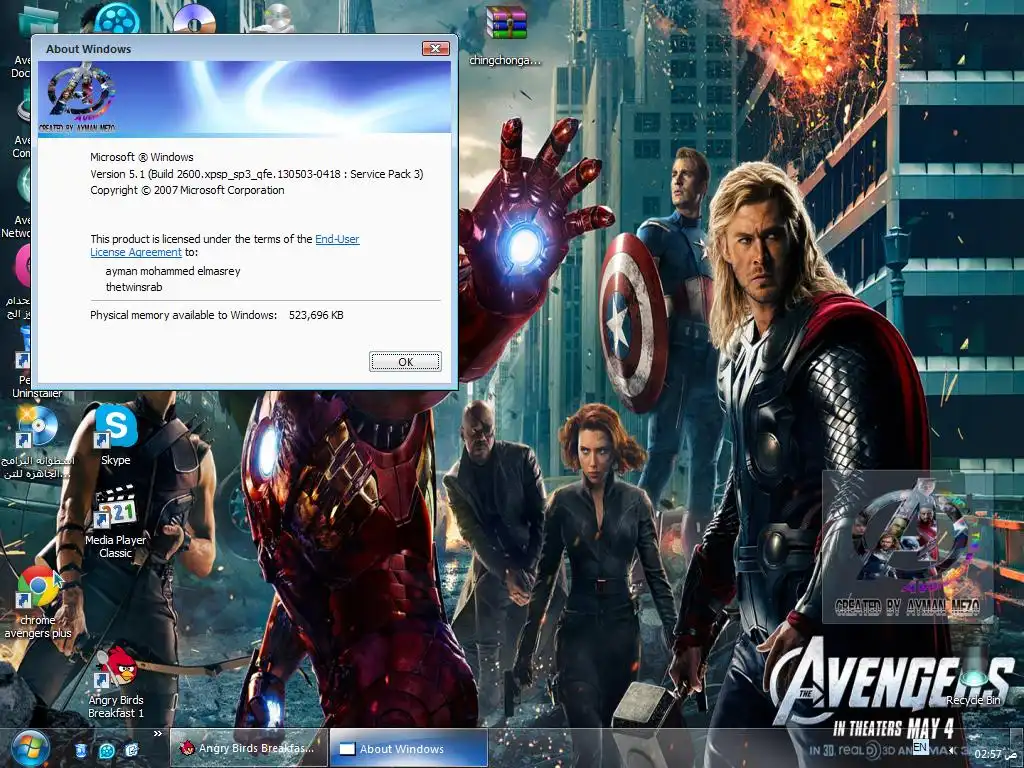Viewport: 1024px width, 768px height.
Task: Expand quick launch overflow chevron
Action: pyautogui.click(x=157, y=734)
